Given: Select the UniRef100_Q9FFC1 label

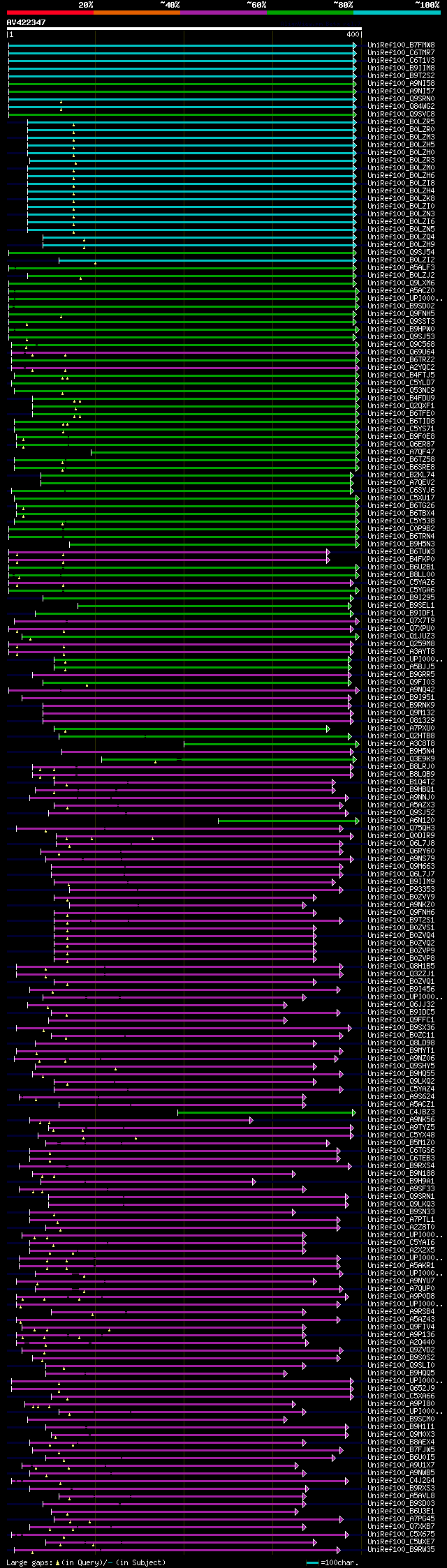Looking at the screenshot, I should click(x=401, y=1020).
